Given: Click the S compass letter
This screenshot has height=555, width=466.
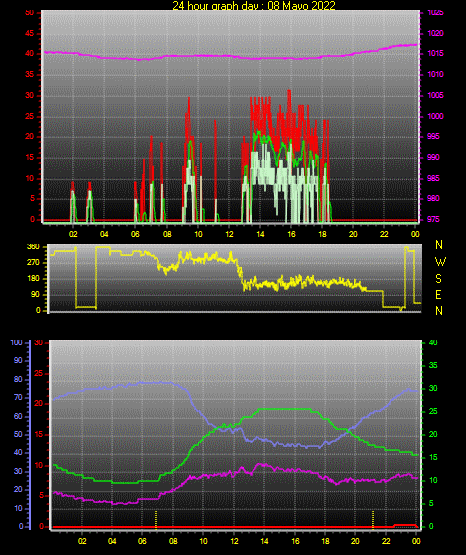Looking at the screenshot, I should coord(438,279).
